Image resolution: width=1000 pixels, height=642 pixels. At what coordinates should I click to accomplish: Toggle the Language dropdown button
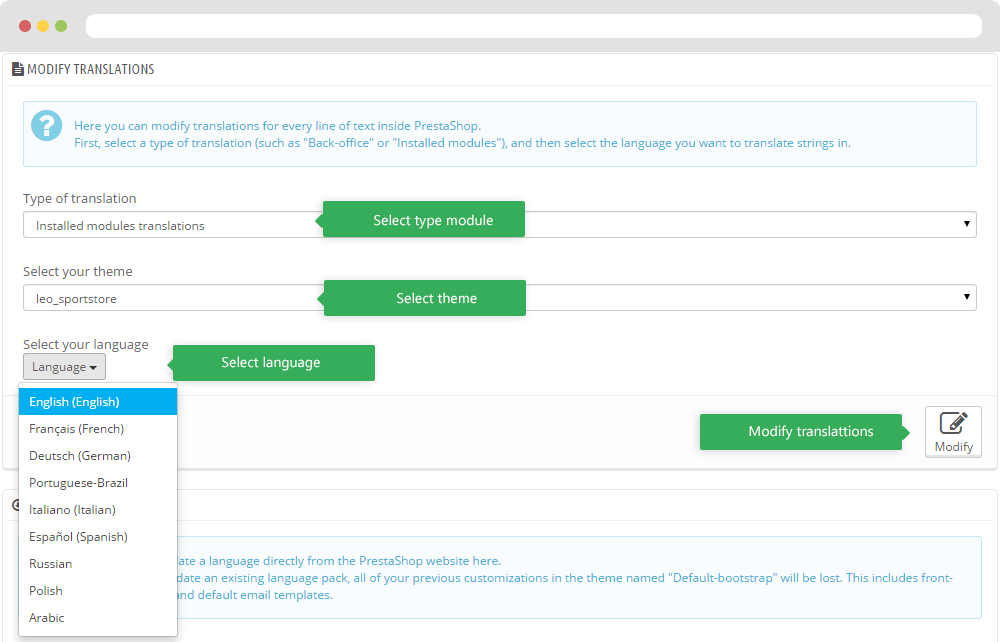pyautogui.click(x=64, y=367)
